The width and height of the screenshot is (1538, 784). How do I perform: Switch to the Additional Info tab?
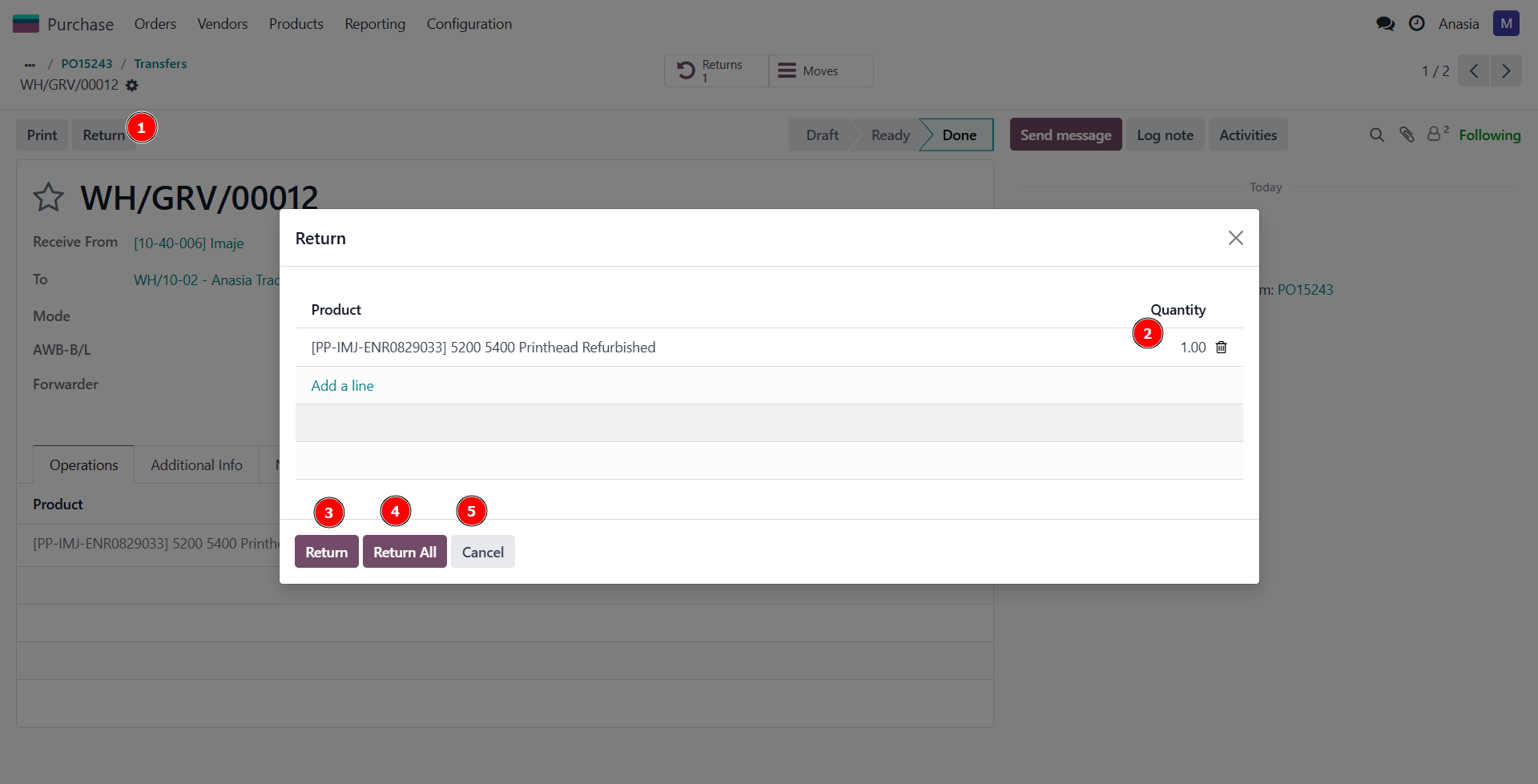point(196,465)
